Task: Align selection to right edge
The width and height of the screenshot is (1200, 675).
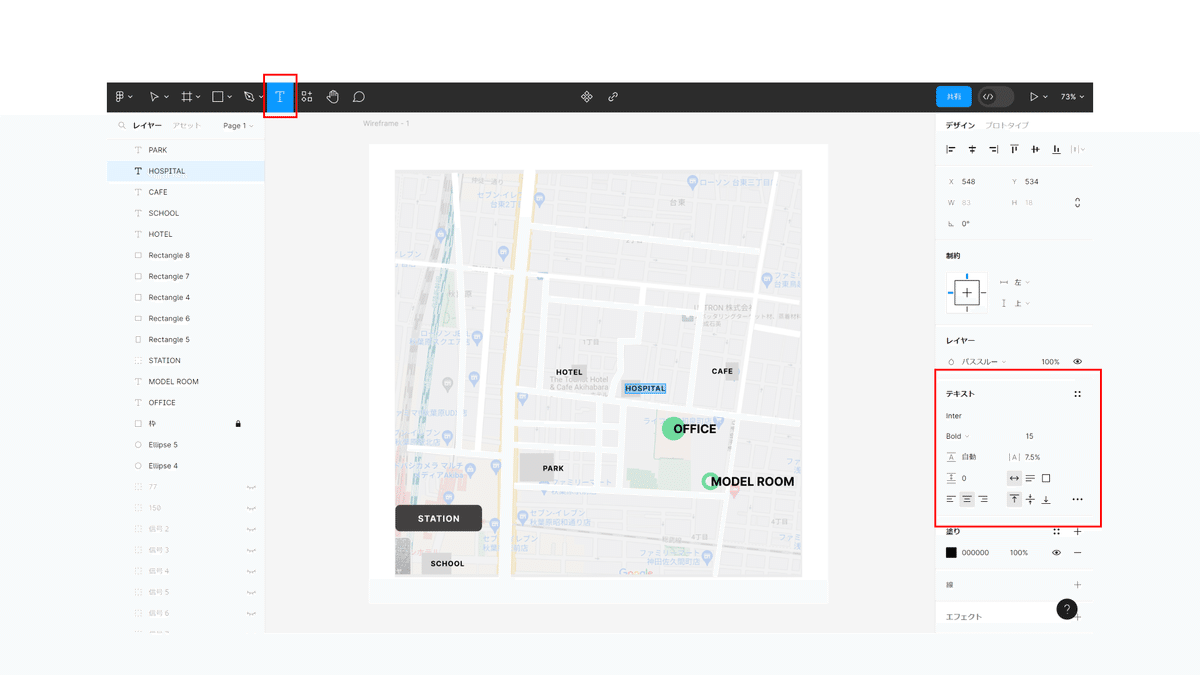Action: [x=993, y=149]
